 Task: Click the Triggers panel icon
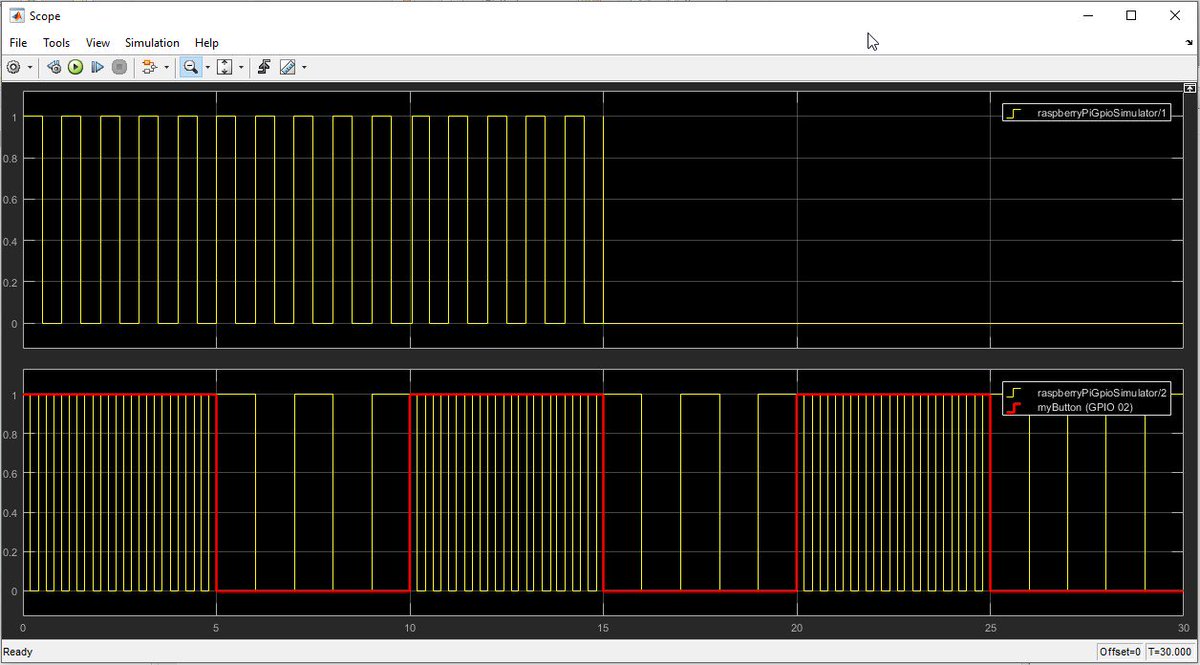[262, 67]
